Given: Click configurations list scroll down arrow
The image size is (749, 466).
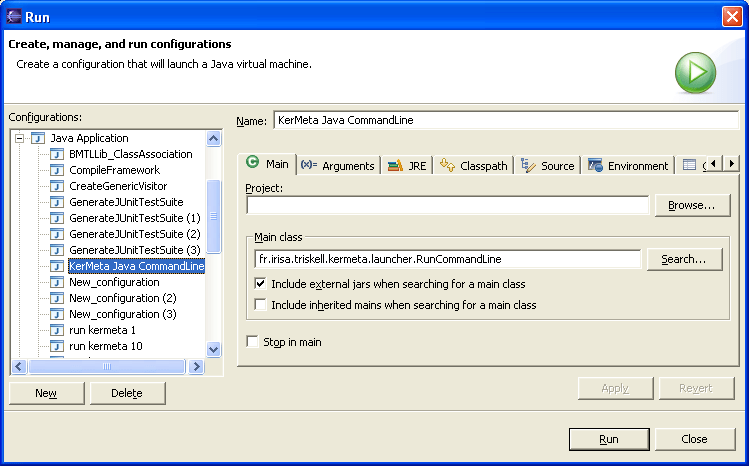Looking at the screenshot, I should (214, 350).
